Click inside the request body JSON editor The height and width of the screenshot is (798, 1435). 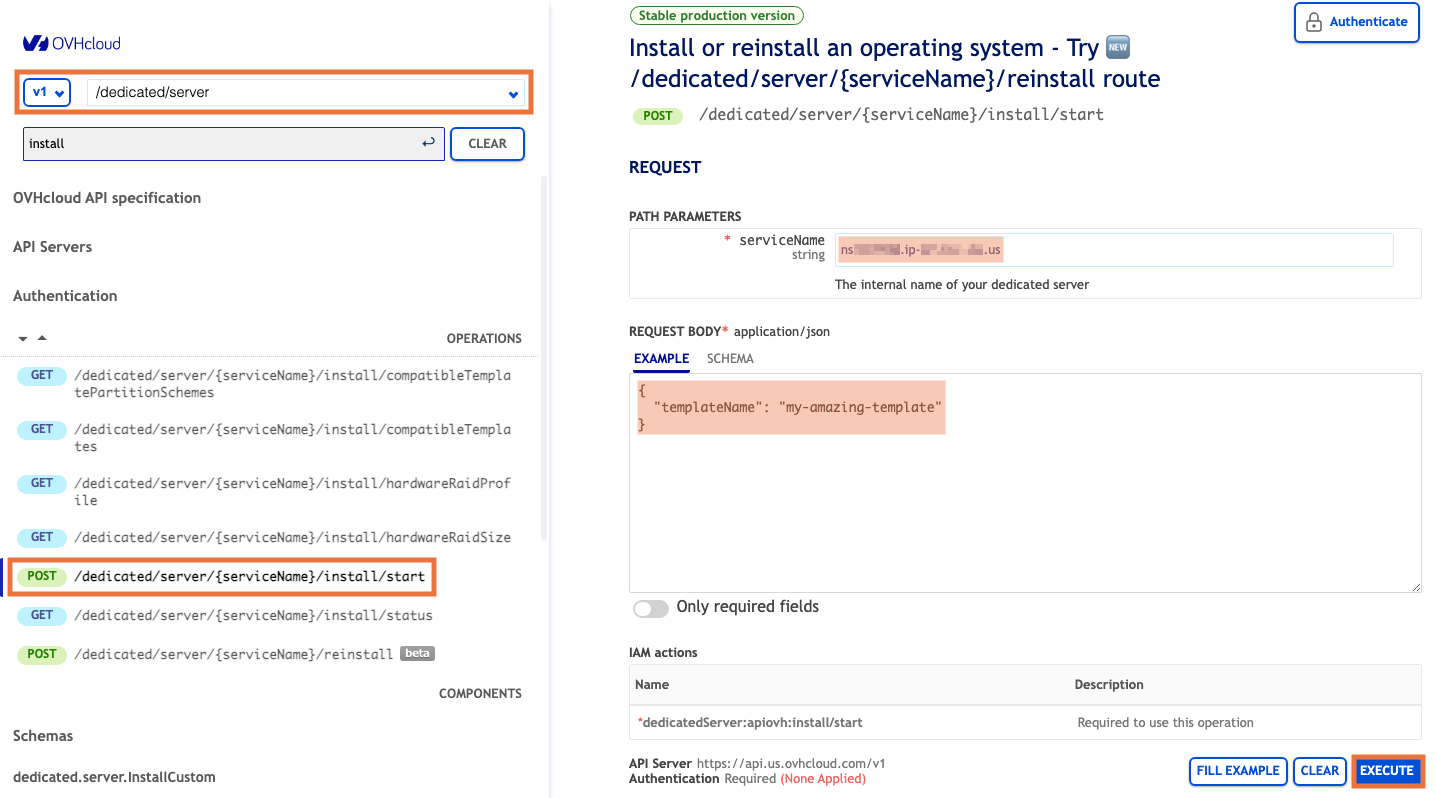[1025, 483]
